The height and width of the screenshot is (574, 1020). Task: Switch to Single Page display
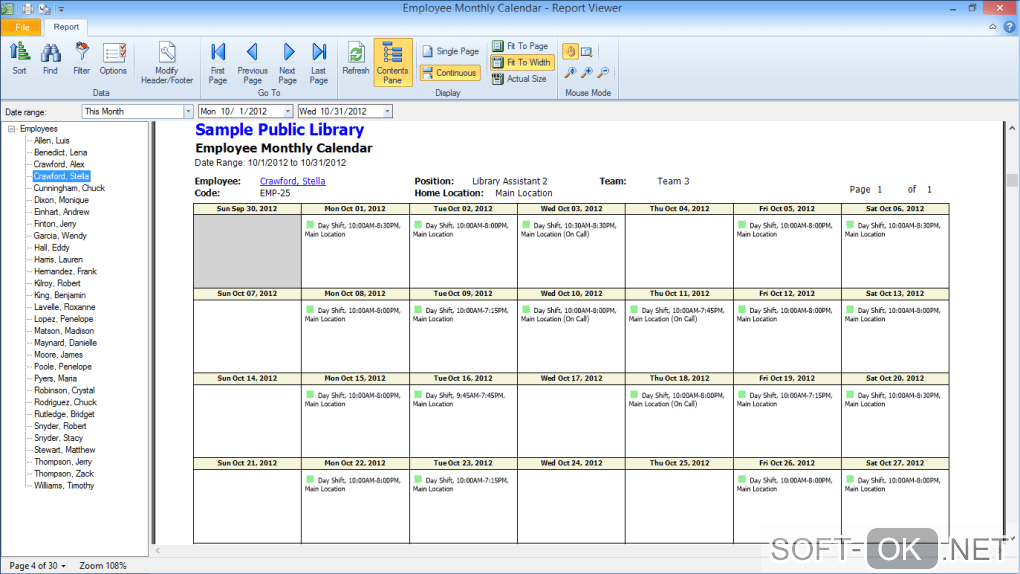point(450,51)
